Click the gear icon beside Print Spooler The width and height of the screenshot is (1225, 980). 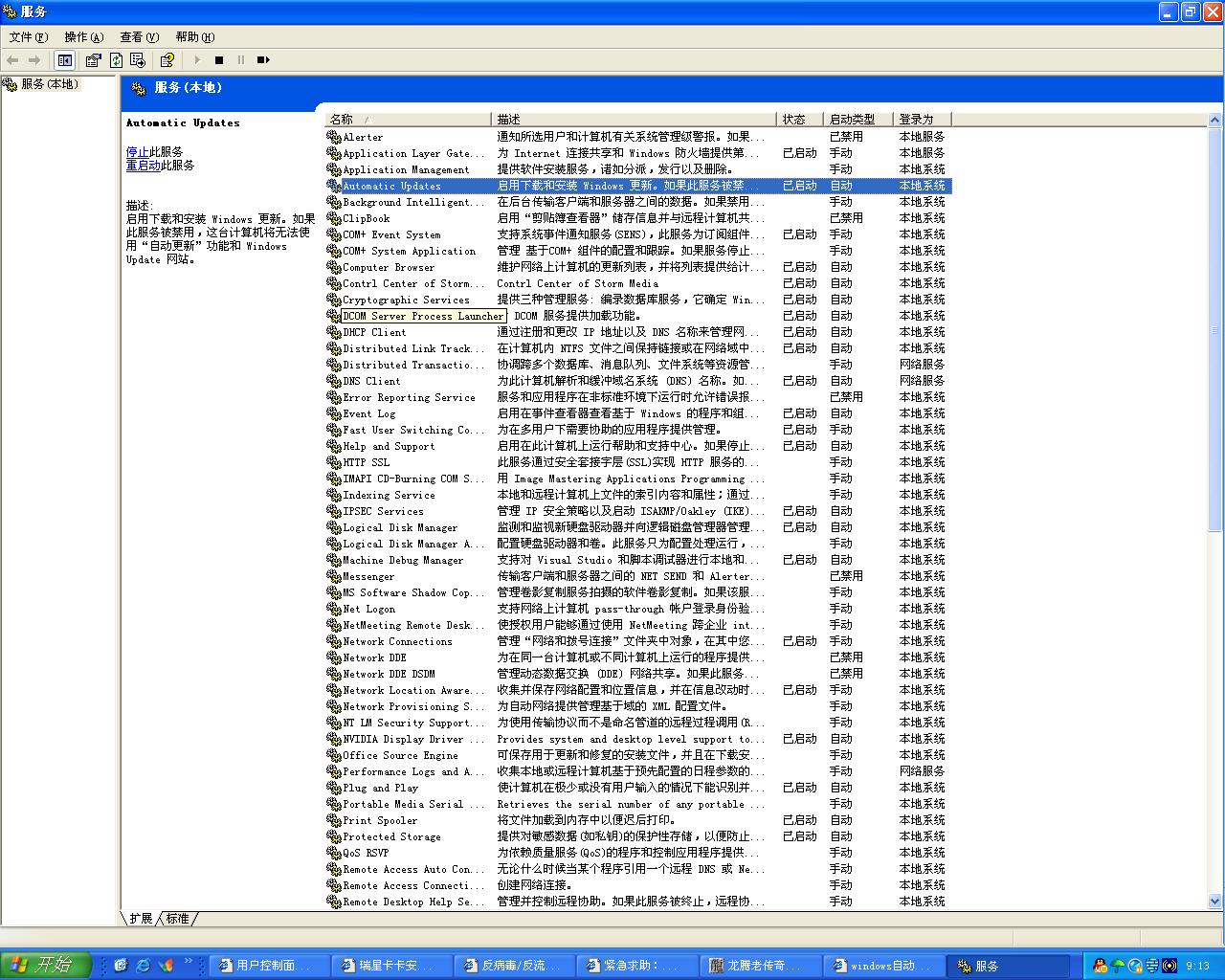pyautogui.click(x=334, y=820)
